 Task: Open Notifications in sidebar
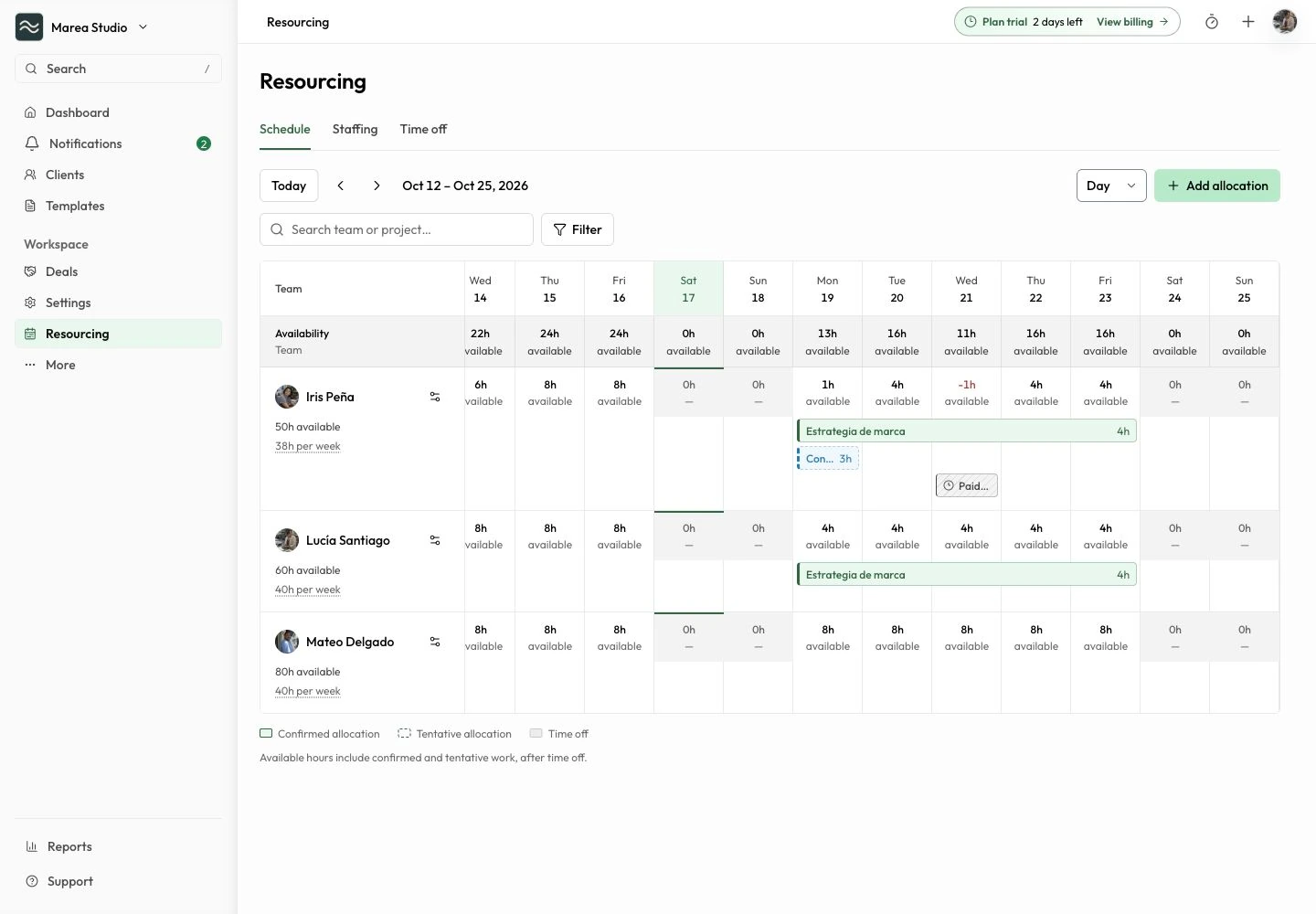point(118,143)
